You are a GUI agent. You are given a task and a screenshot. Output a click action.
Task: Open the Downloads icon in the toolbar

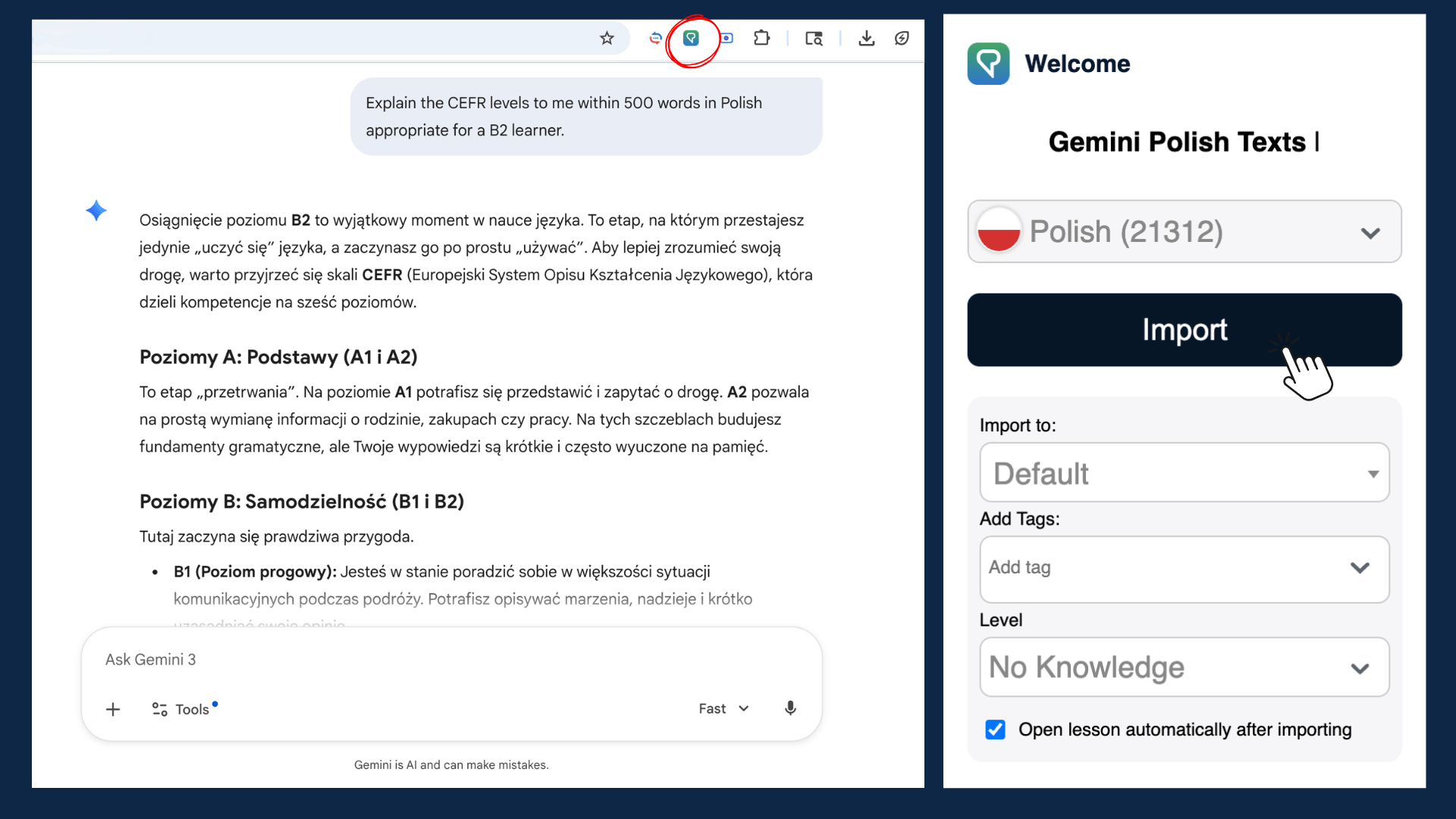pos(868,38)
